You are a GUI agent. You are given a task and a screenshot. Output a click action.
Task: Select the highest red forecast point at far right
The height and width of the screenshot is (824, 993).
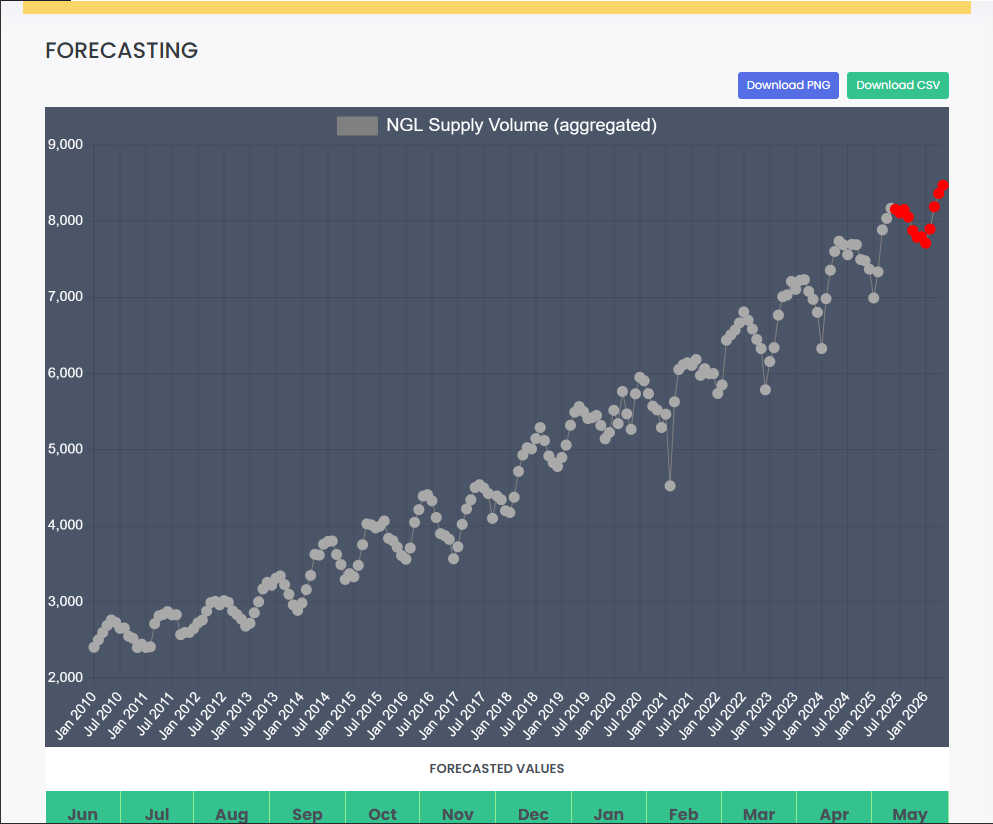[943, 185]
